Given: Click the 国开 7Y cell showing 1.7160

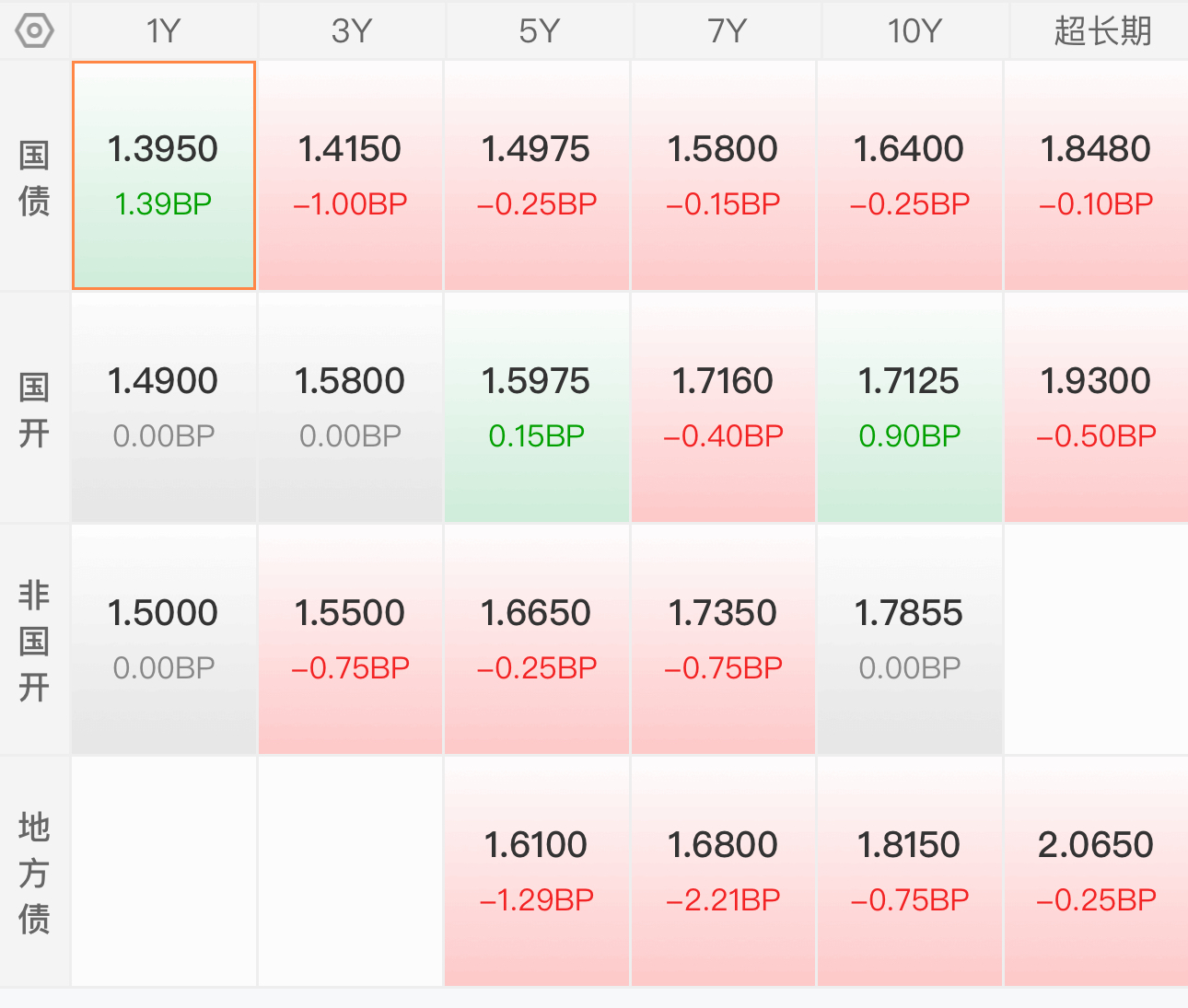Looking at the screenshot, I should click(x=723, y=408).
